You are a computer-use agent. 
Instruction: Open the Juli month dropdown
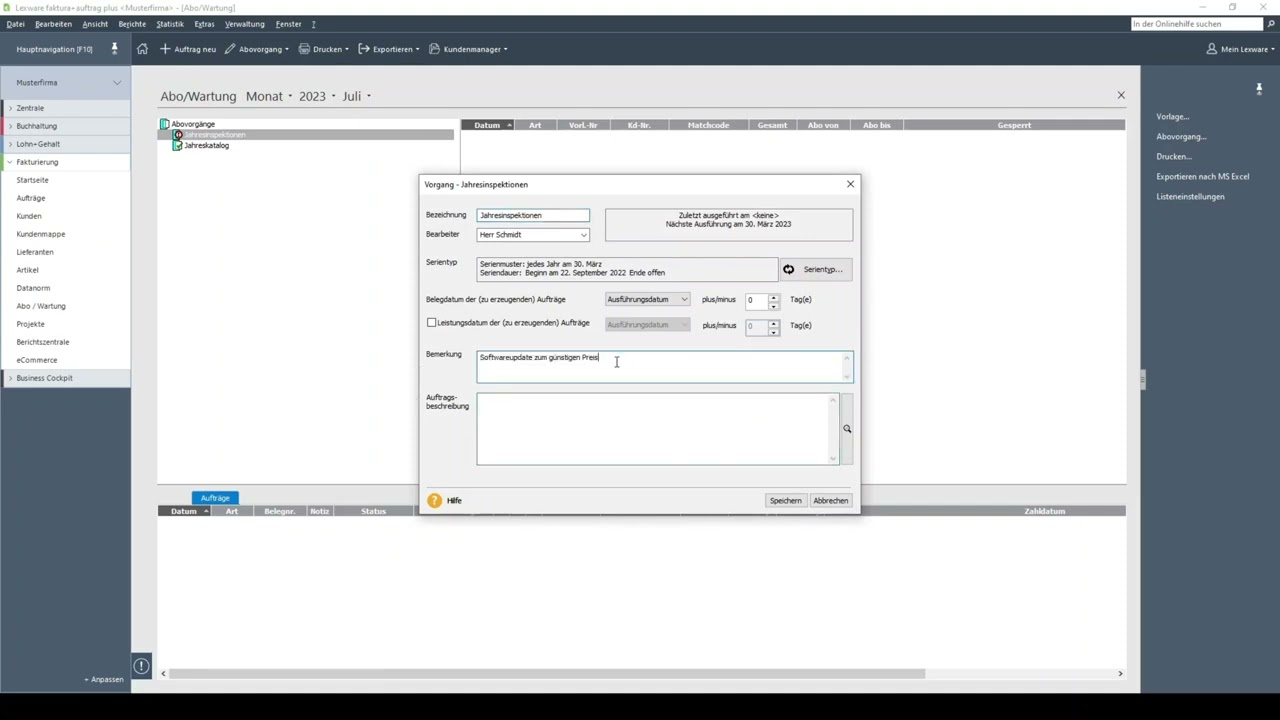pyautogui.click(x=356, y=96)
